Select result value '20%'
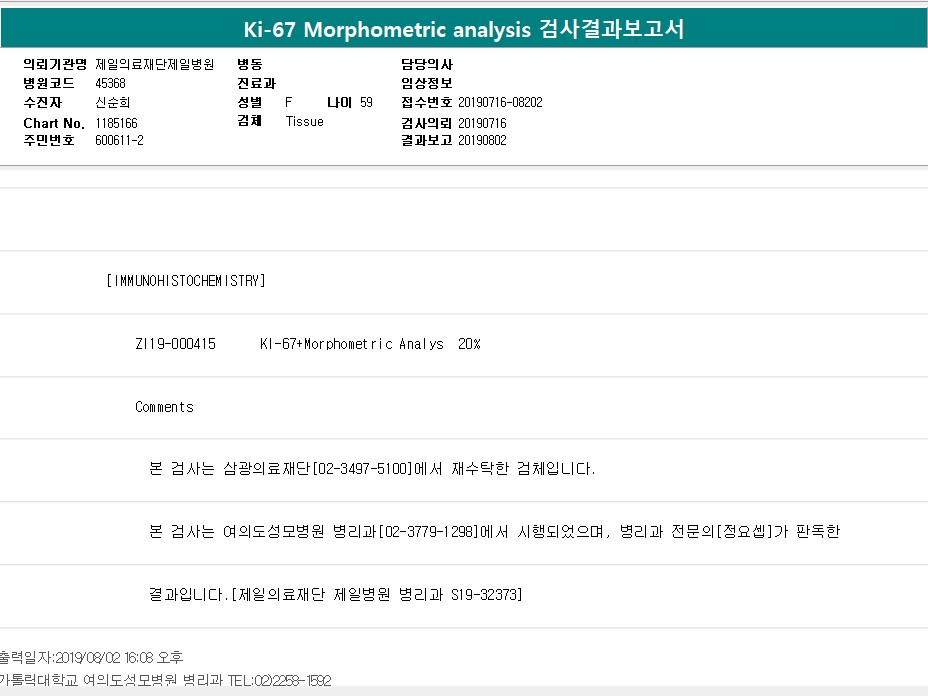The height and width of the screenshot is (696, 928). [x=469, y=344]
